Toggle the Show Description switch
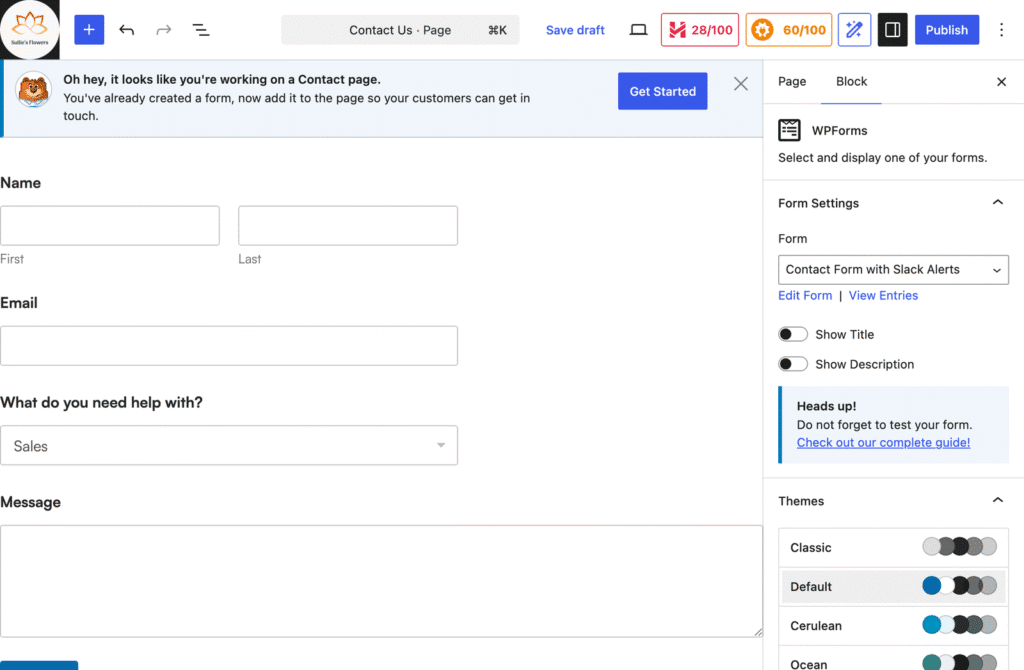The width and height of the screenshot is (1024, 670). click(x=793, y=364)
